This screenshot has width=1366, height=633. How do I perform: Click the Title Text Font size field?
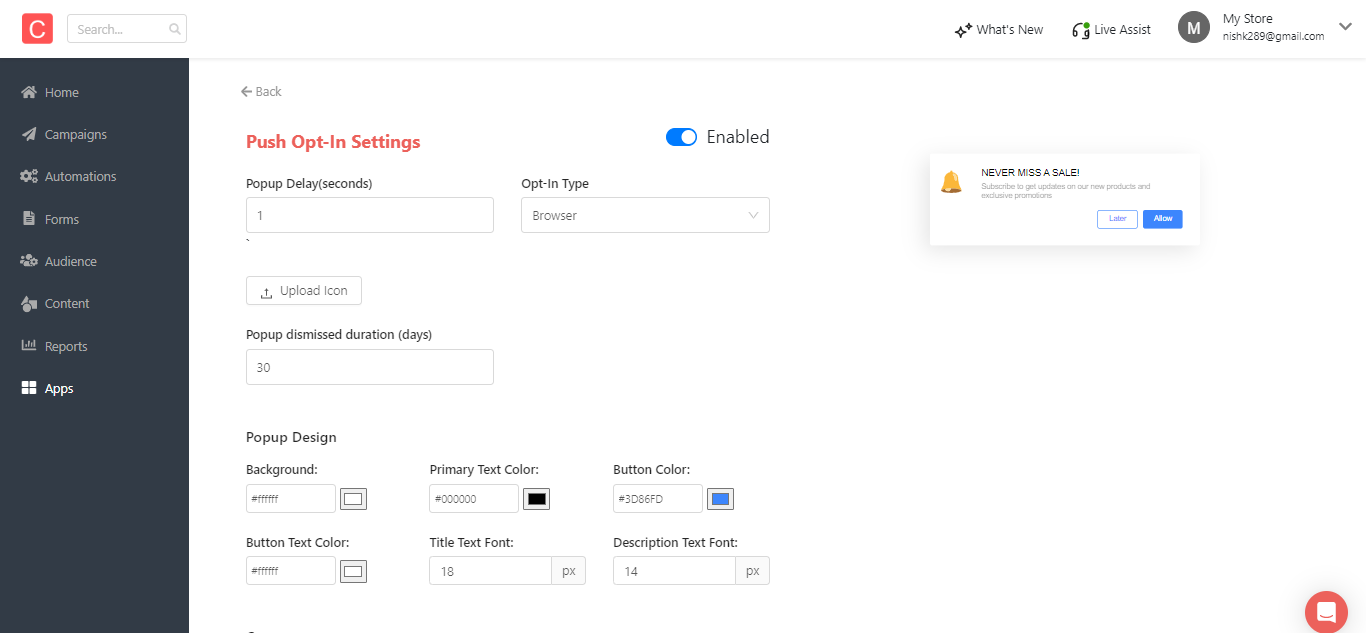tap(490, 571)
